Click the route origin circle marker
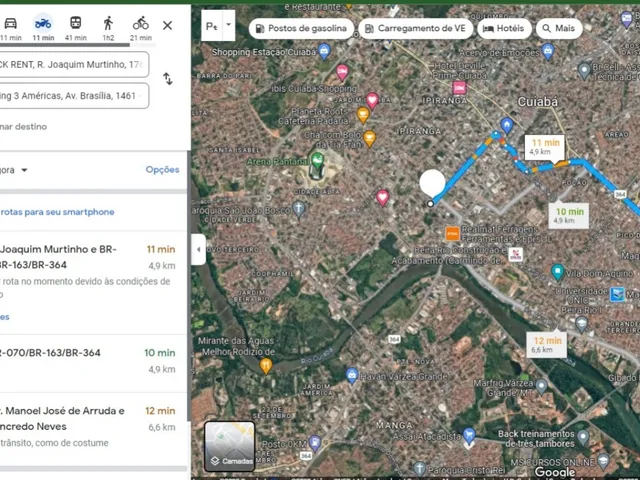 [430, 203]
